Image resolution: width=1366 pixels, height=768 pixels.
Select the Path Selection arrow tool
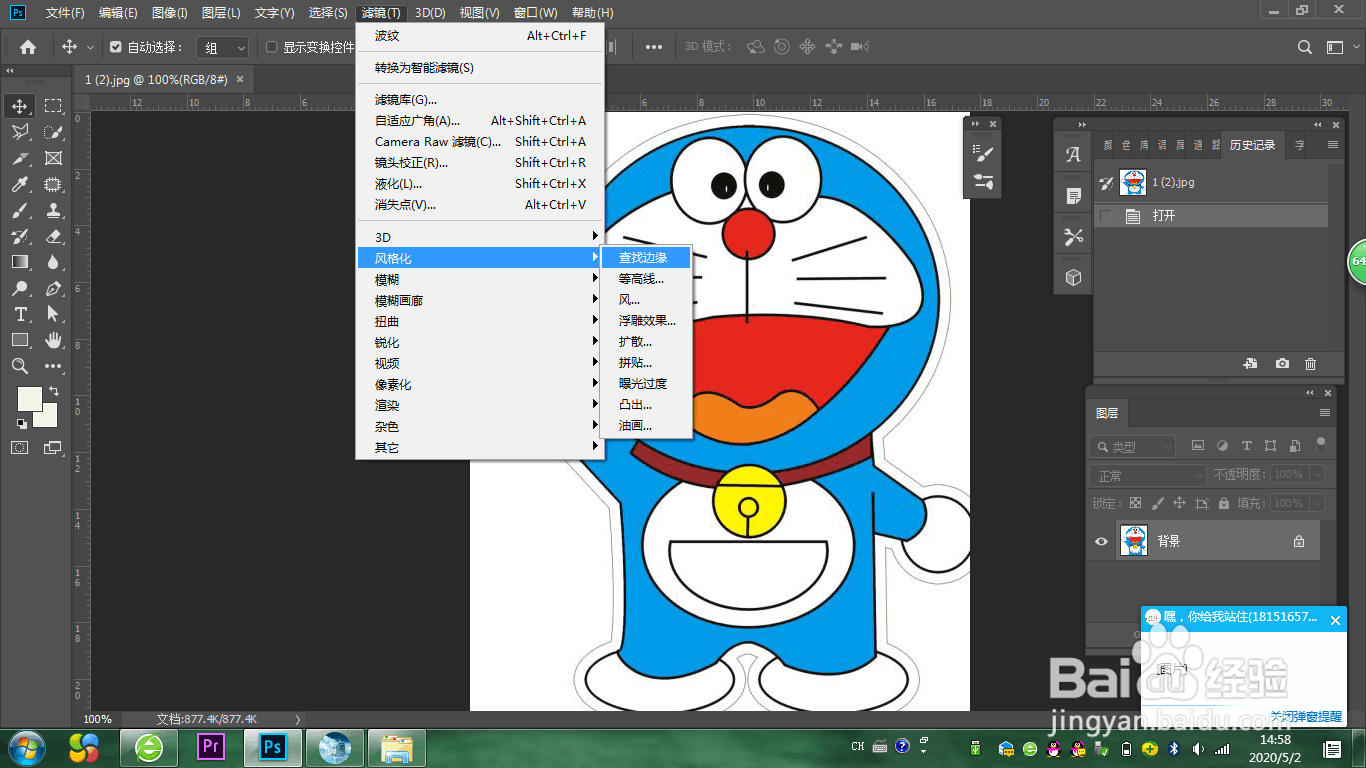(53, 314)
